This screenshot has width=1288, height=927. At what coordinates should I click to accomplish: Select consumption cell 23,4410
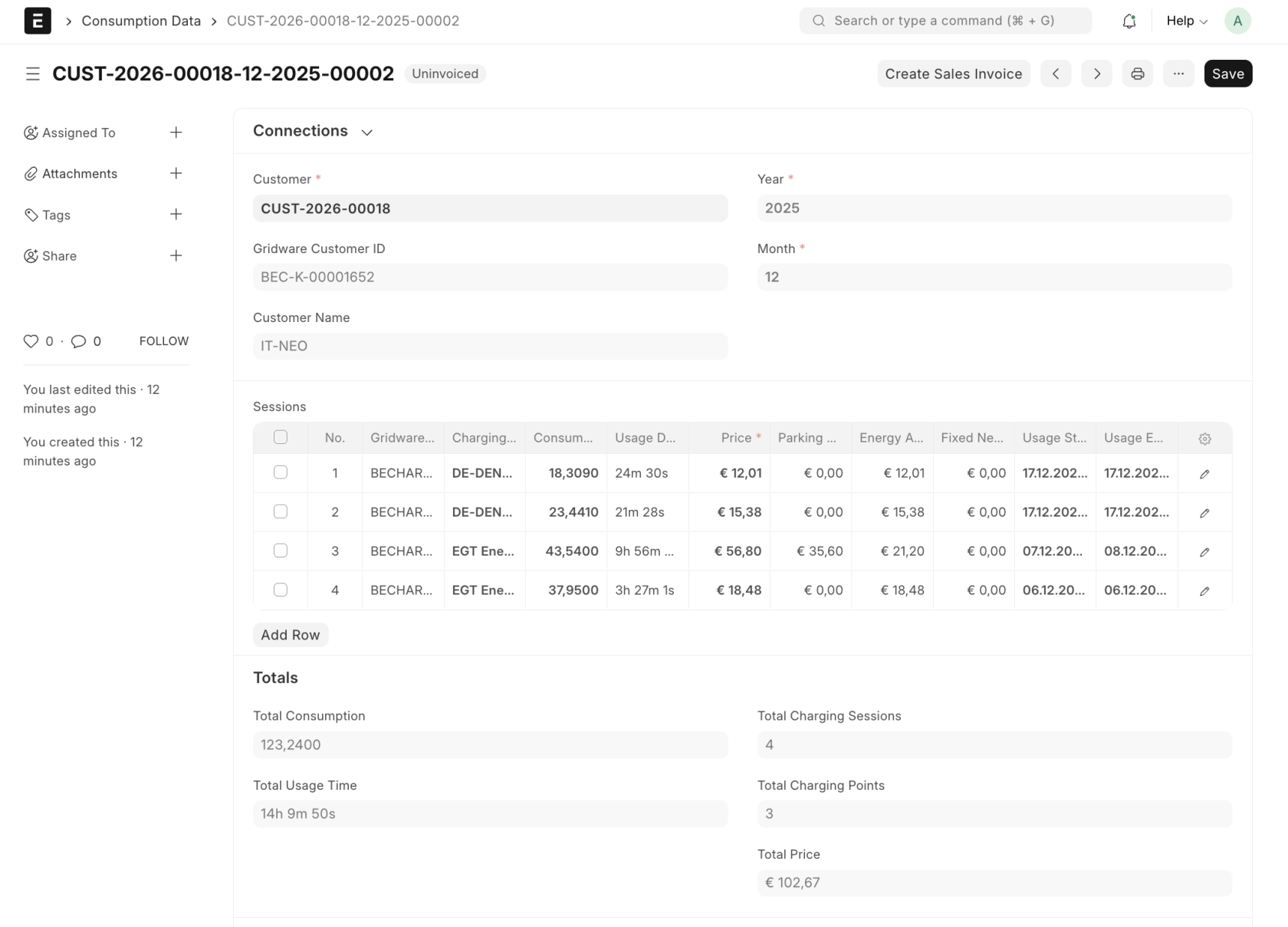coord(566,512)
